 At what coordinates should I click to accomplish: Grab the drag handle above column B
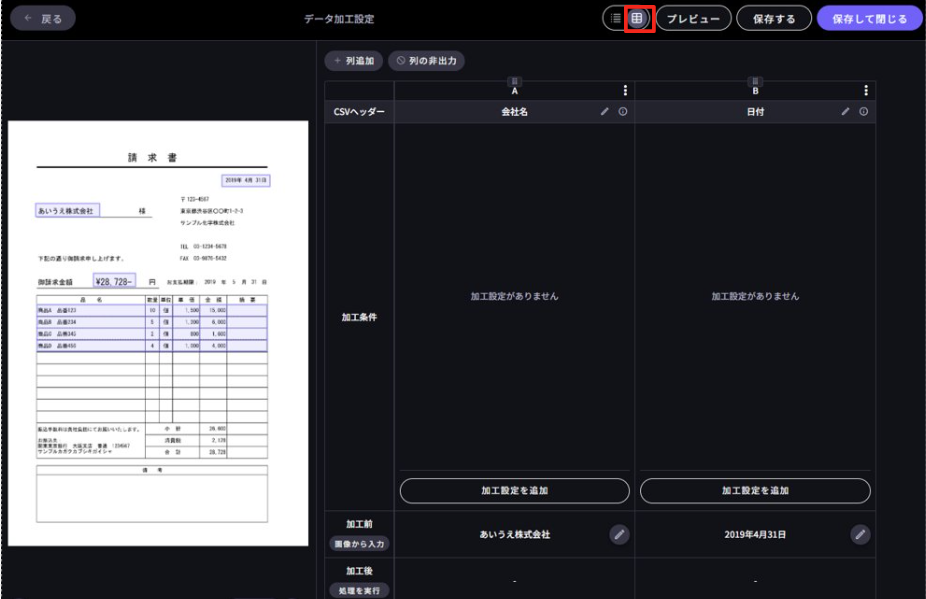tap(755, 81)
